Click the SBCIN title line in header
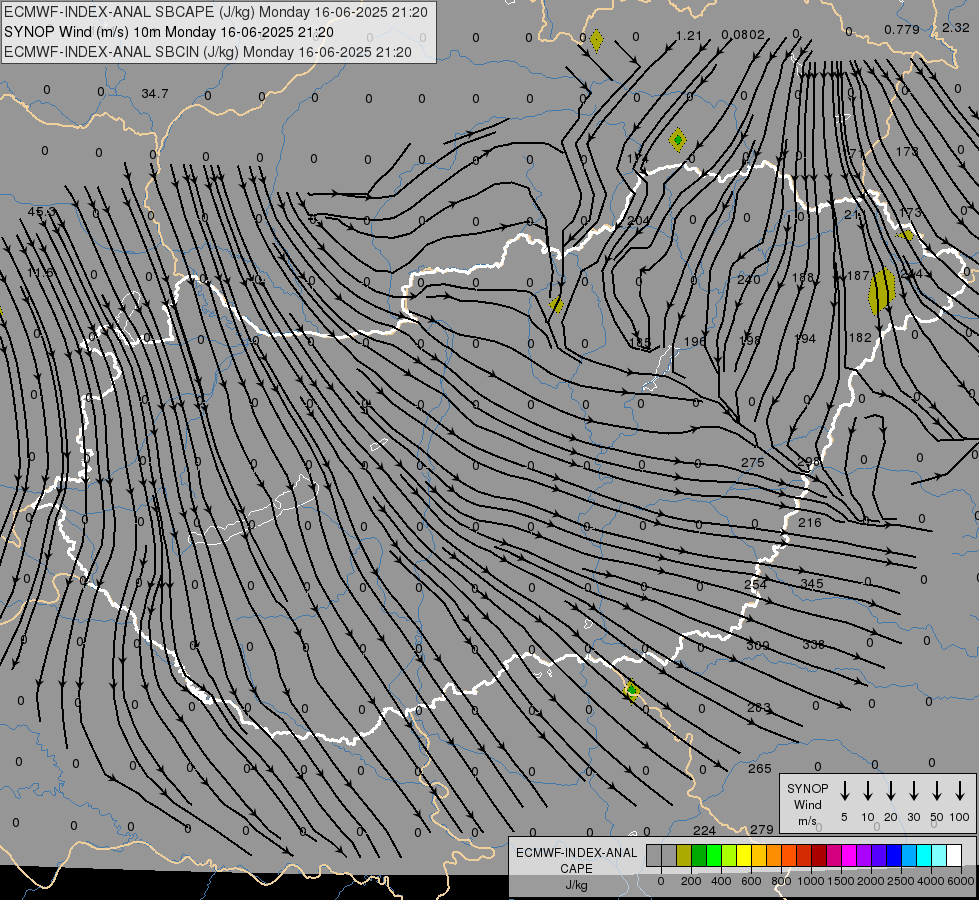The width and height of the screenshot is (979, 900). pos(208,52)
